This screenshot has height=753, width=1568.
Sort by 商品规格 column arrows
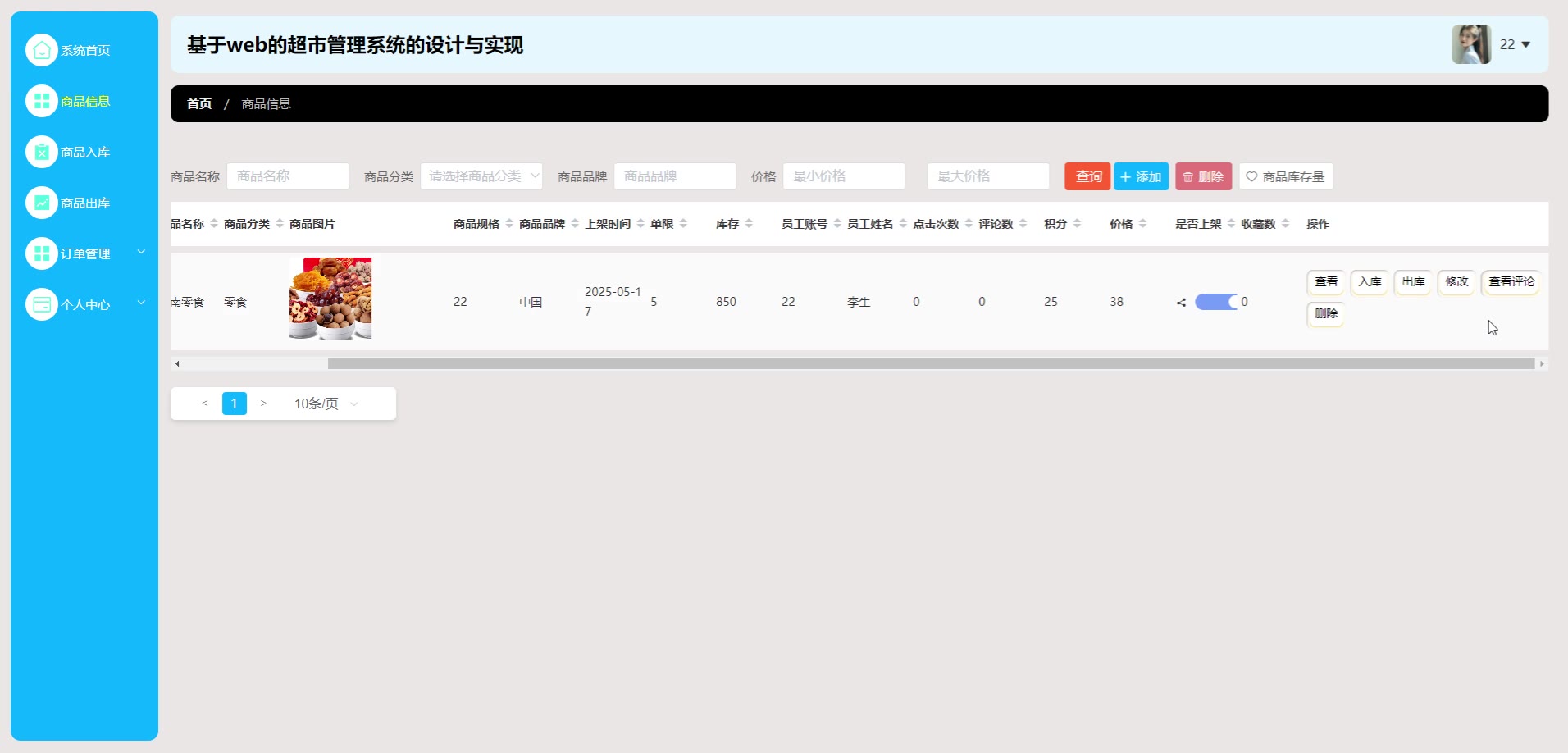509,224
